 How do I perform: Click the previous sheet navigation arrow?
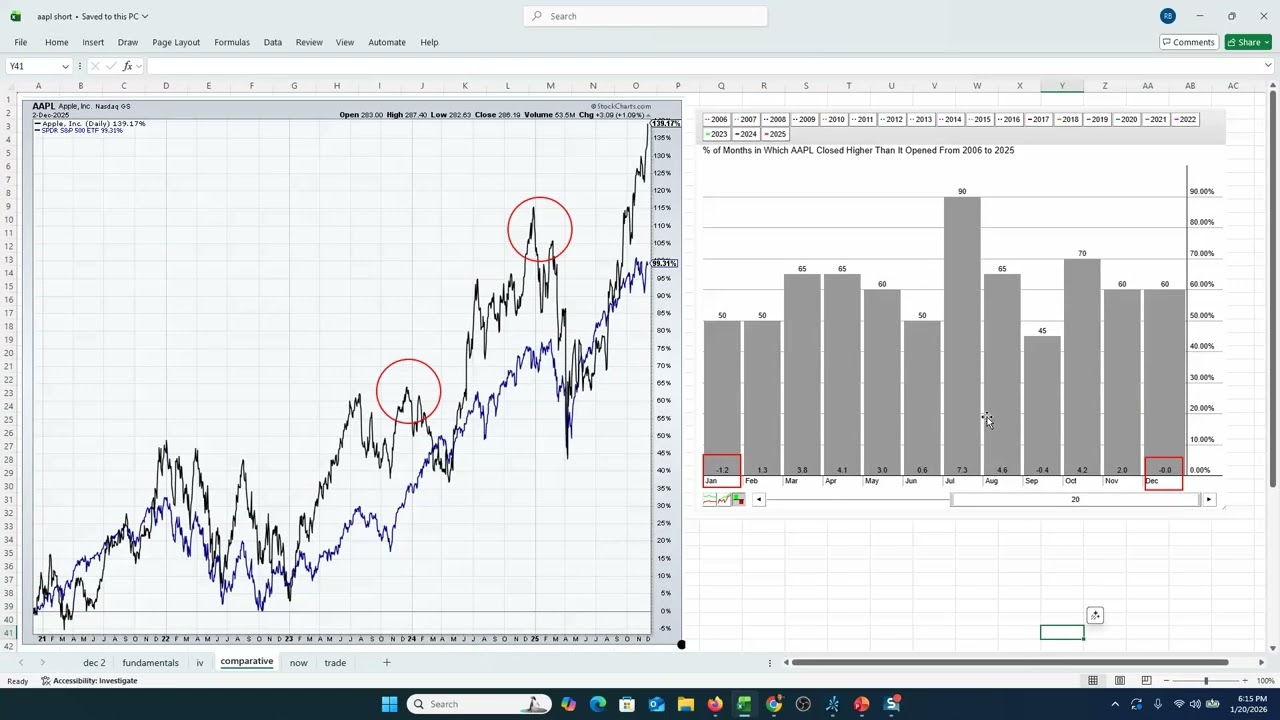click(20, 662)
